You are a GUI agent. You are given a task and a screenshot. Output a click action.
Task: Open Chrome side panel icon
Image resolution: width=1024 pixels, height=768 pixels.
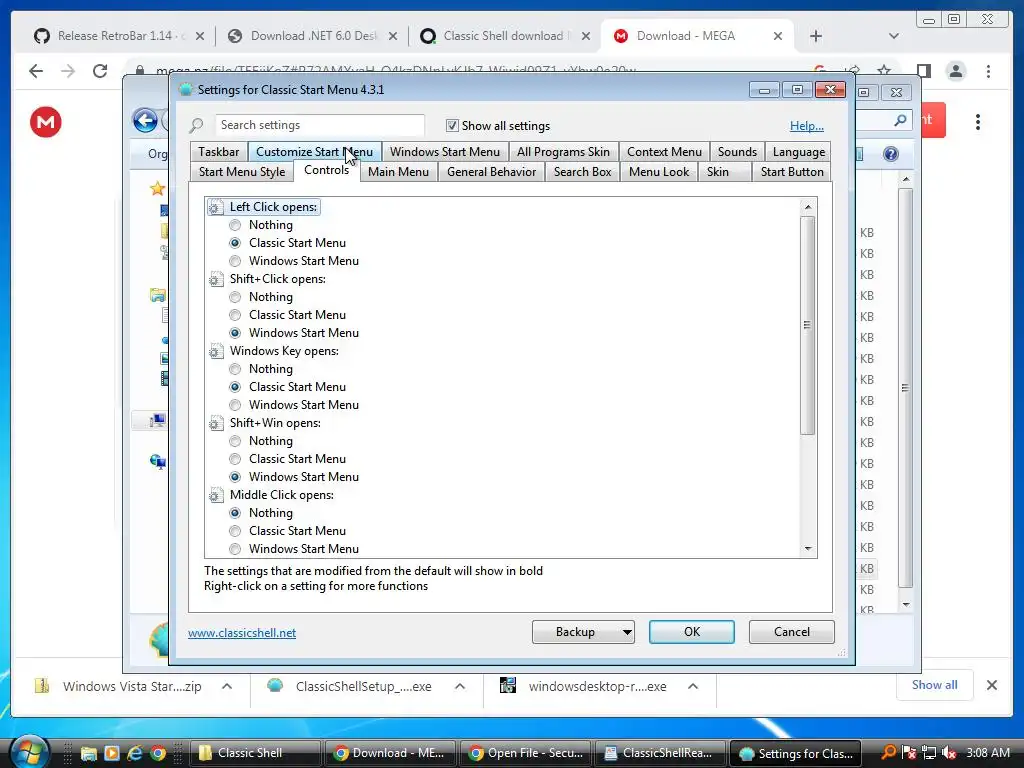coord(923,71)
